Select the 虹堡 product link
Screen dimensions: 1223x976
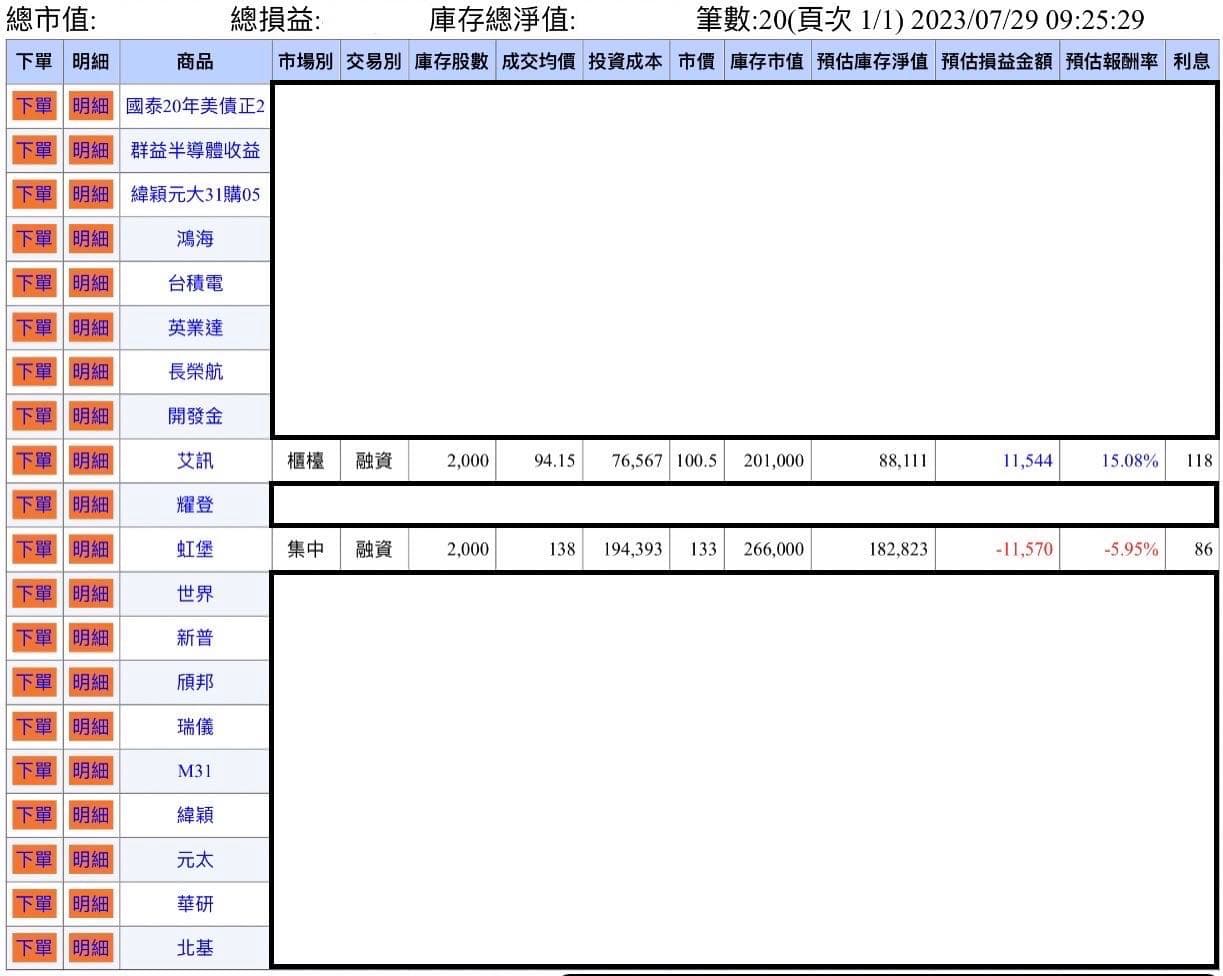pos(195,549)
